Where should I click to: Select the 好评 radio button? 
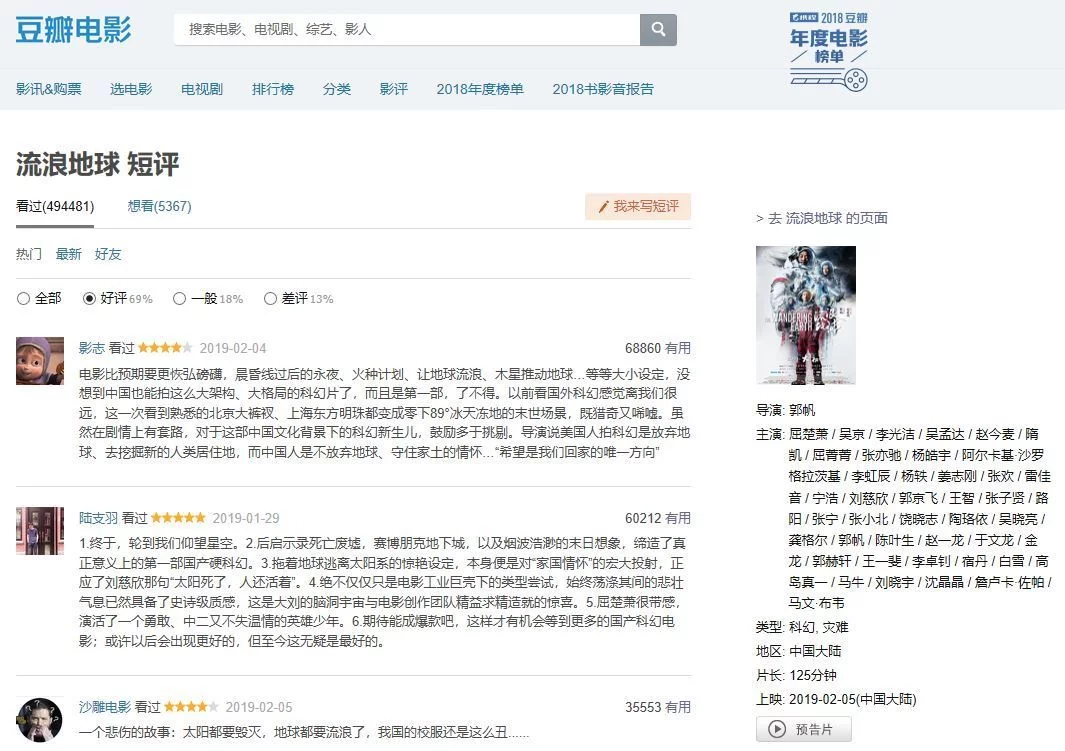[x=89, y=298]
